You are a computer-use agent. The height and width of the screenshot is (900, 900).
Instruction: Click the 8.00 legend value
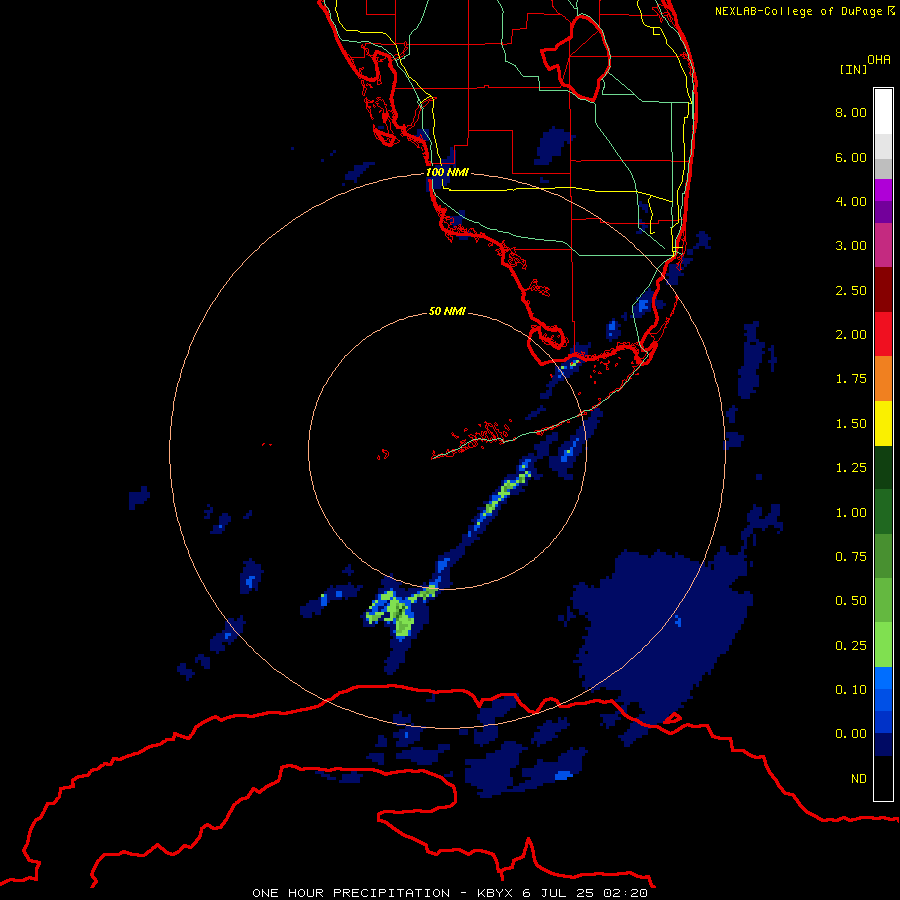coord(851,112)
